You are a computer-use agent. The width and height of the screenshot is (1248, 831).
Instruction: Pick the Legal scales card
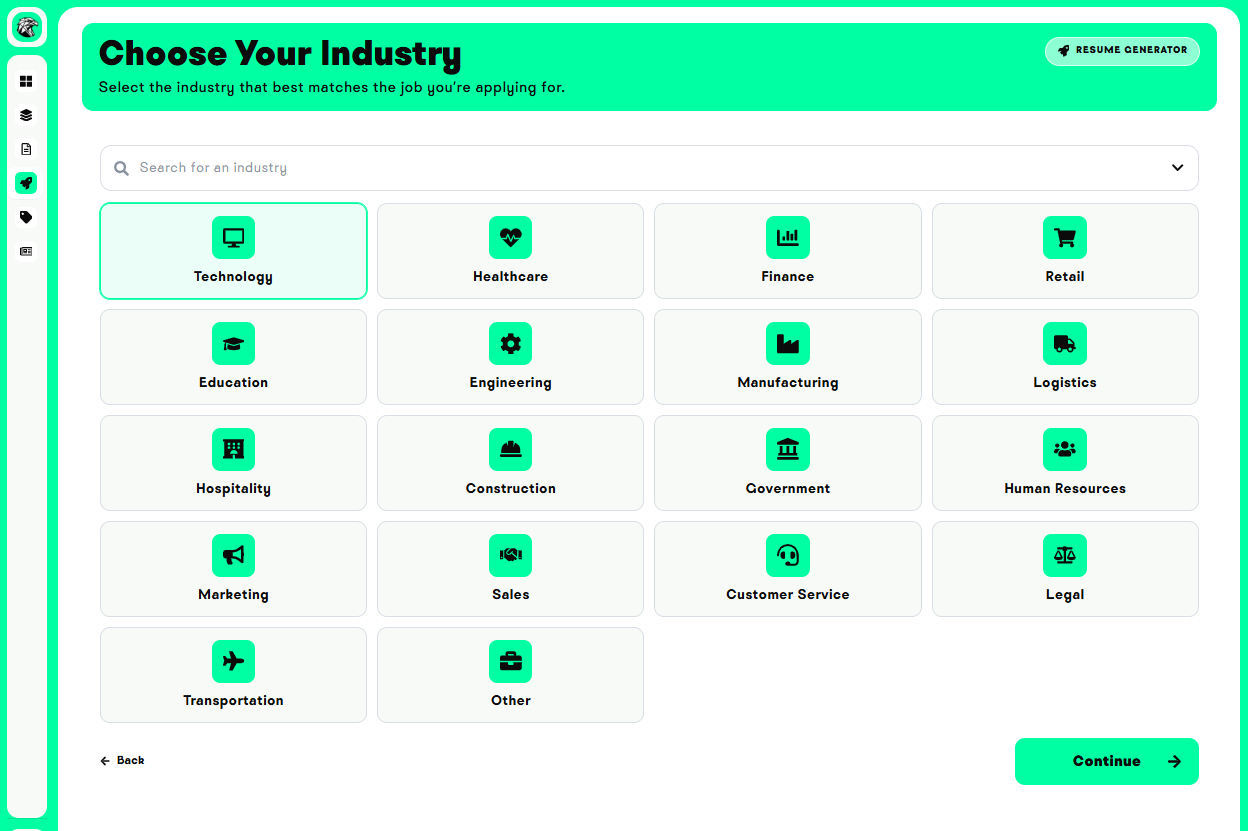[x=1065, y=569]
